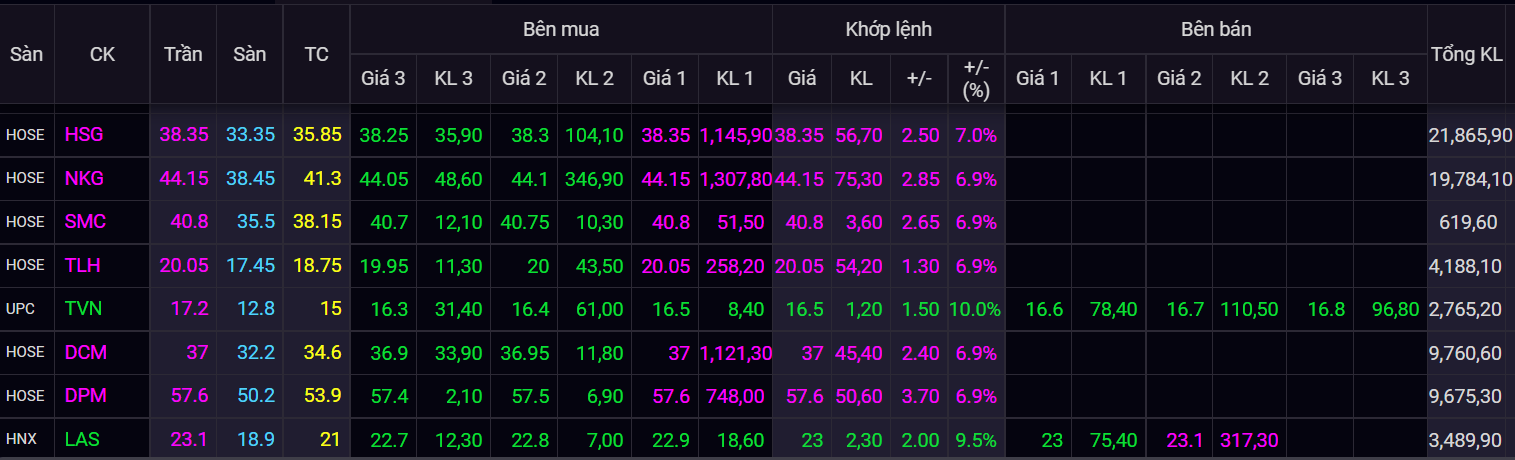
Task: Select HSG percent change 7.0%
Action: click(x=976, y=134)
